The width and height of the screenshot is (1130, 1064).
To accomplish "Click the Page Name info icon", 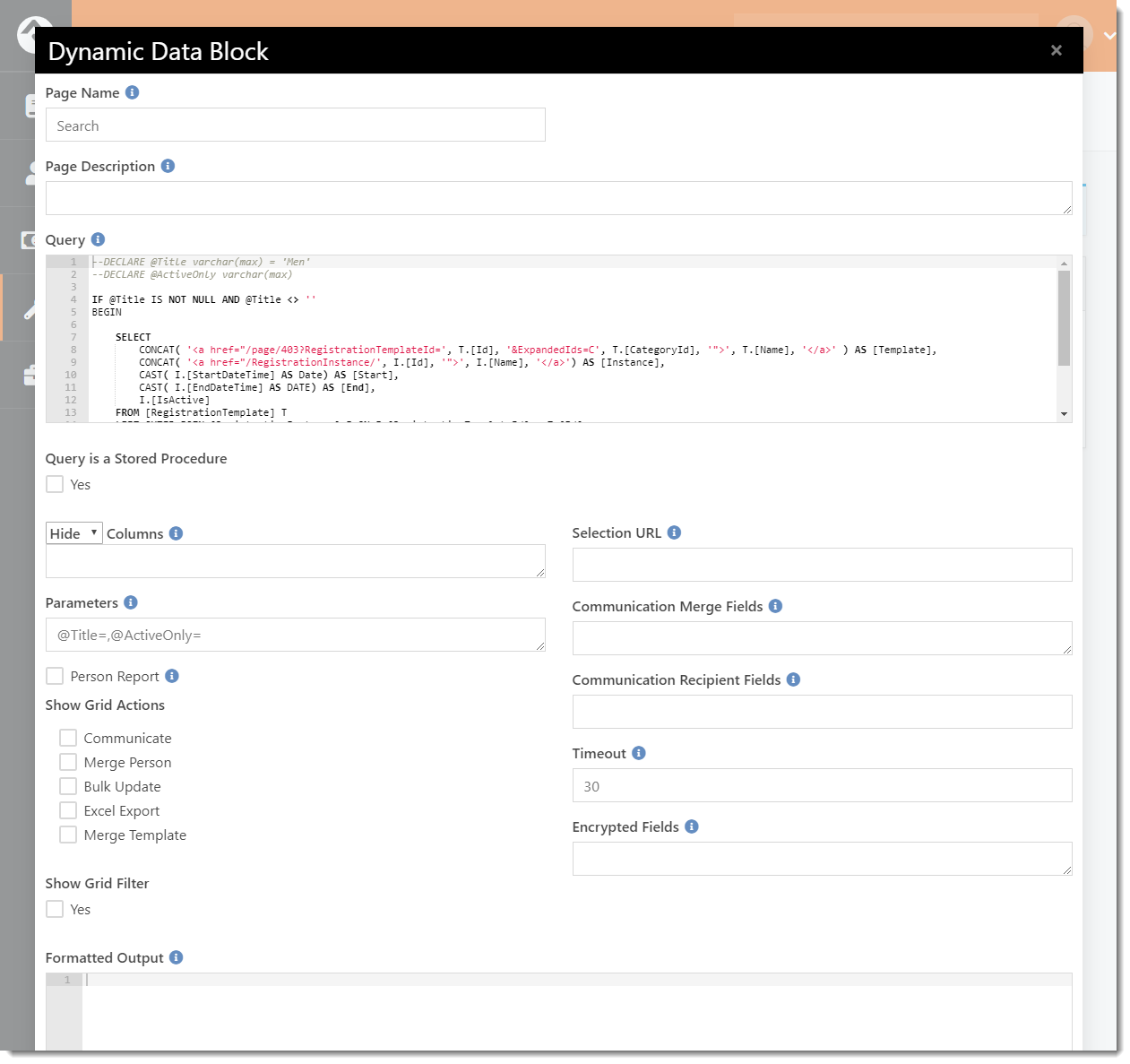I will point(132,92).
